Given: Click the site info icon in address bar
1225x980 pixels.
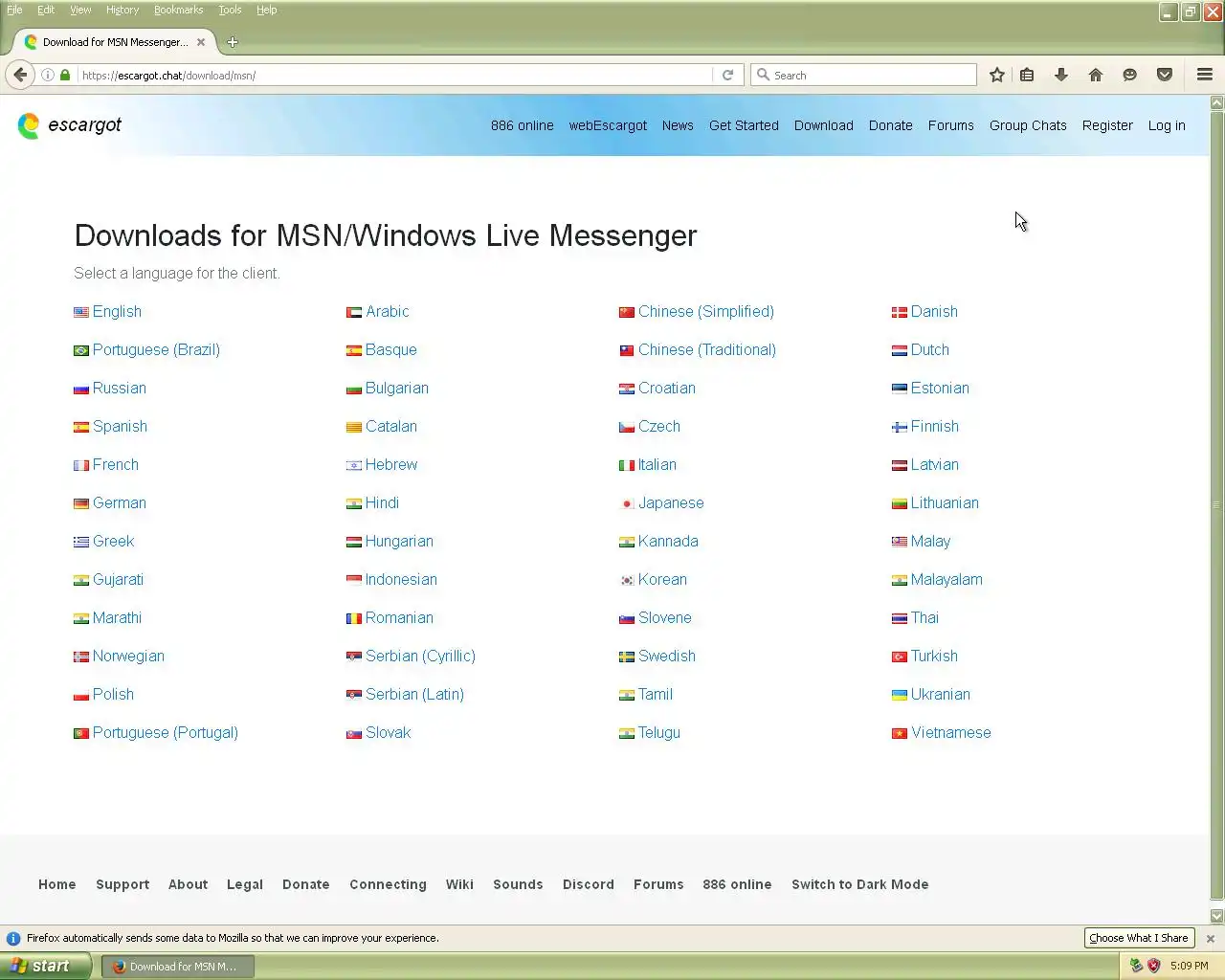Looking at the screenshot, I should click(47, 75).
